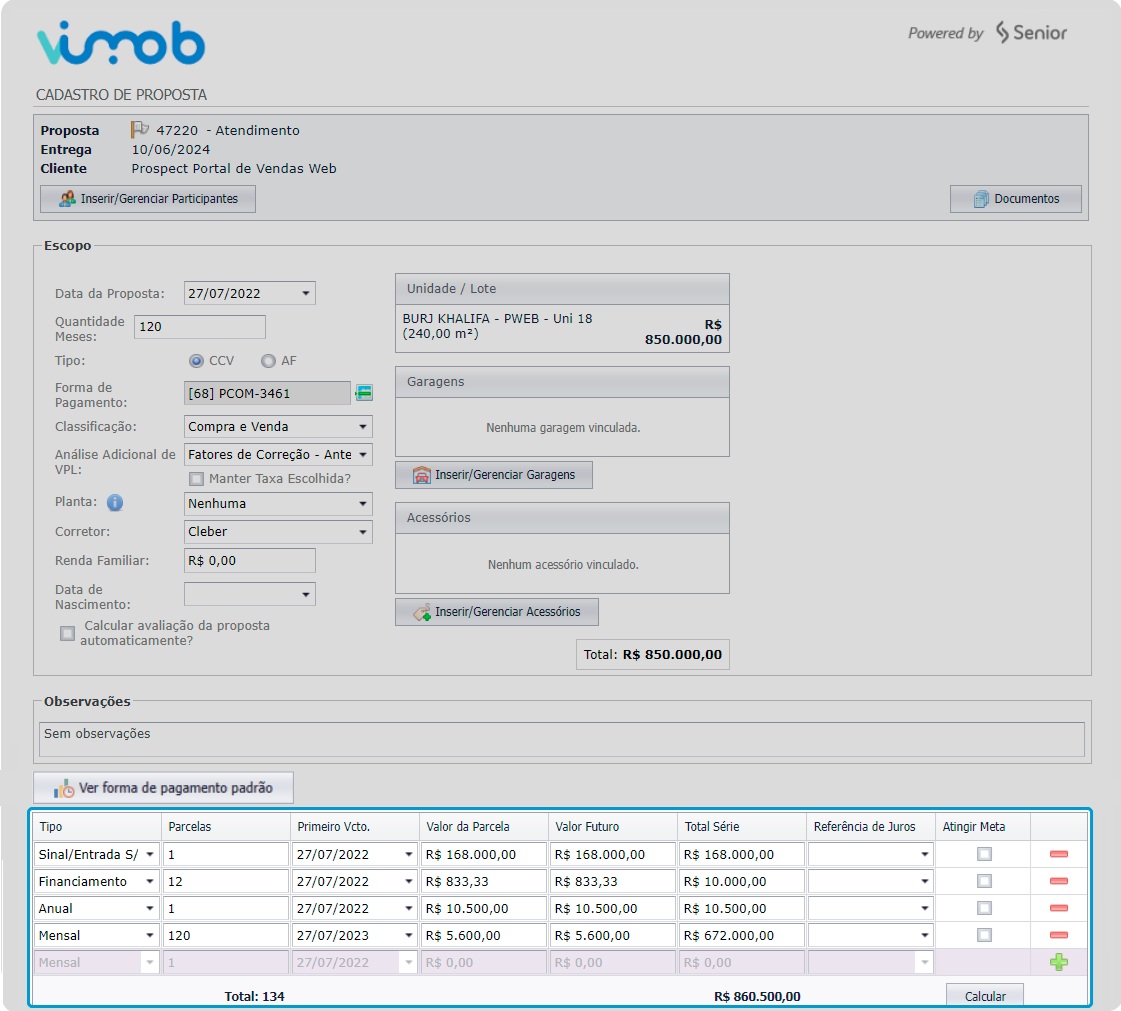The height and width of the screenshot is (1011, 1121).
Task: Remove the Anual row with its minus icon
Action: point(1058,908)
